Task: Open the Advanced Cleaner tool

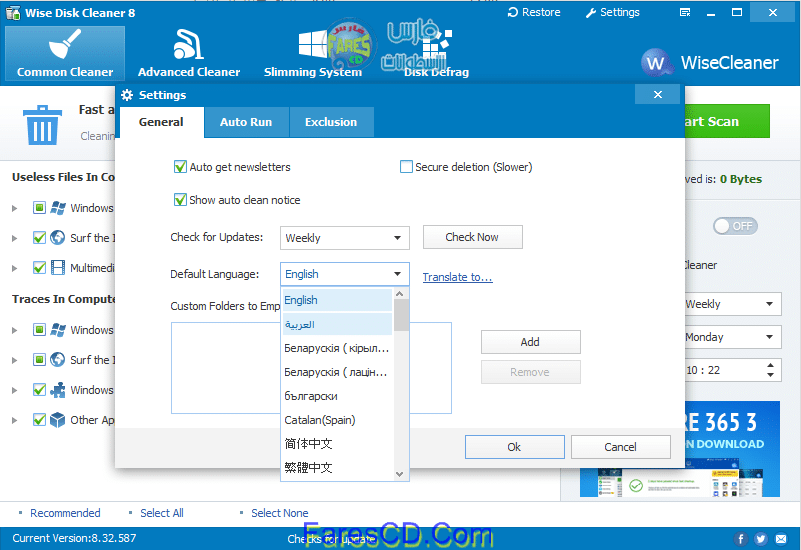Action: click(x=189, y=54)
